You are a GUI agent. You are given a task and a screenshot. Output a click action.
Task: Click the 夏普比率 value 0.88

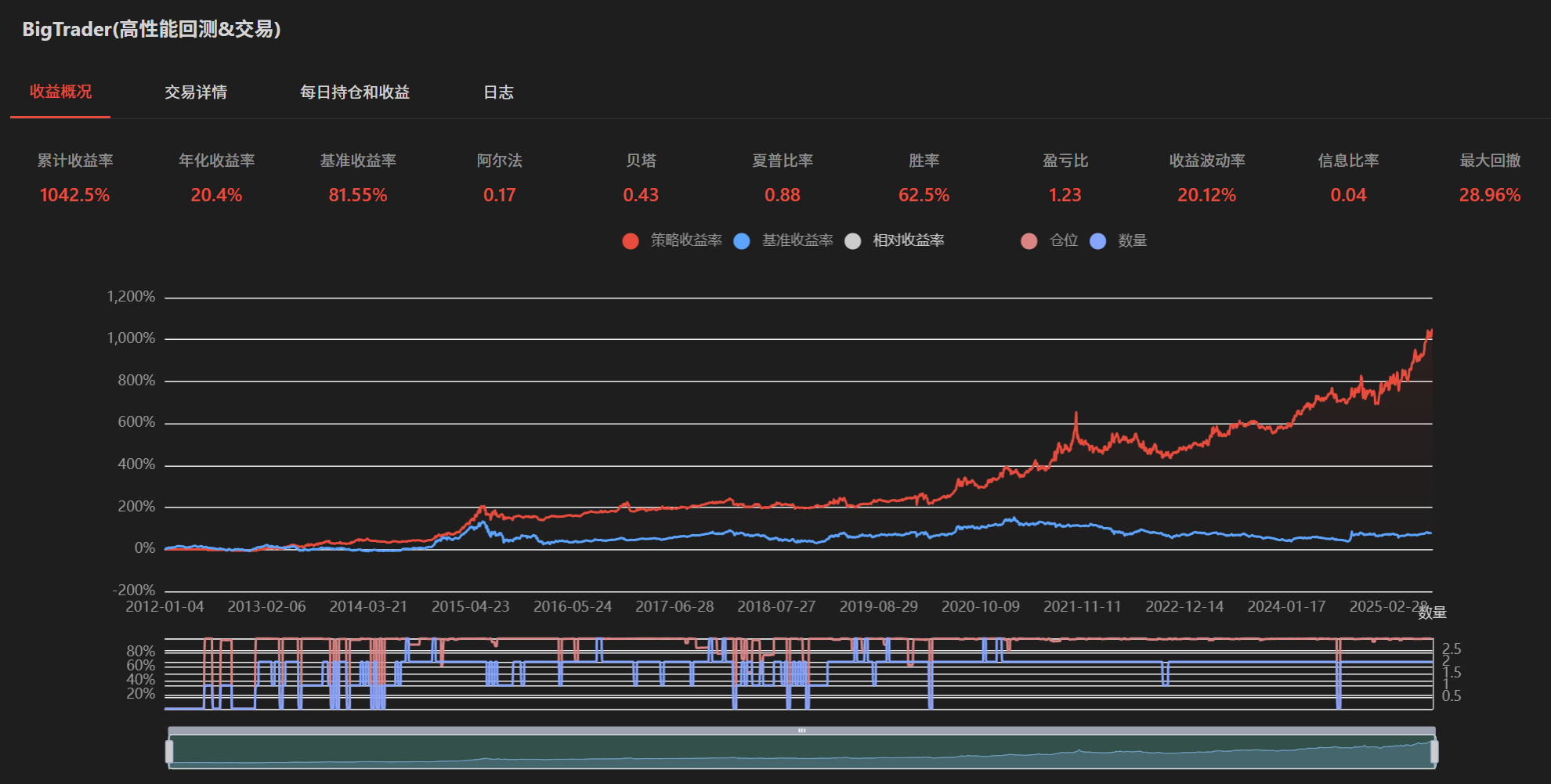click(x=782, y=195)
